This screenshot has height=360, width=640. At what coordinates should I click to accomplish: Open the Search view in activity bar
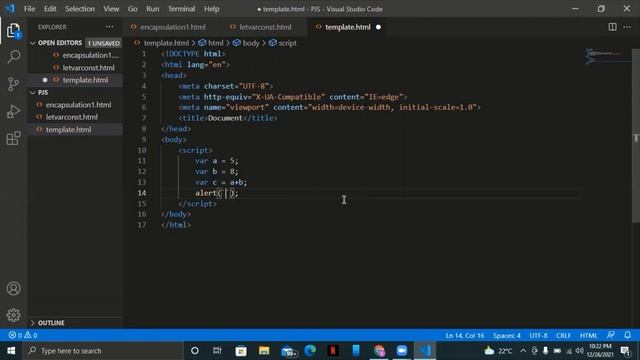13,57
